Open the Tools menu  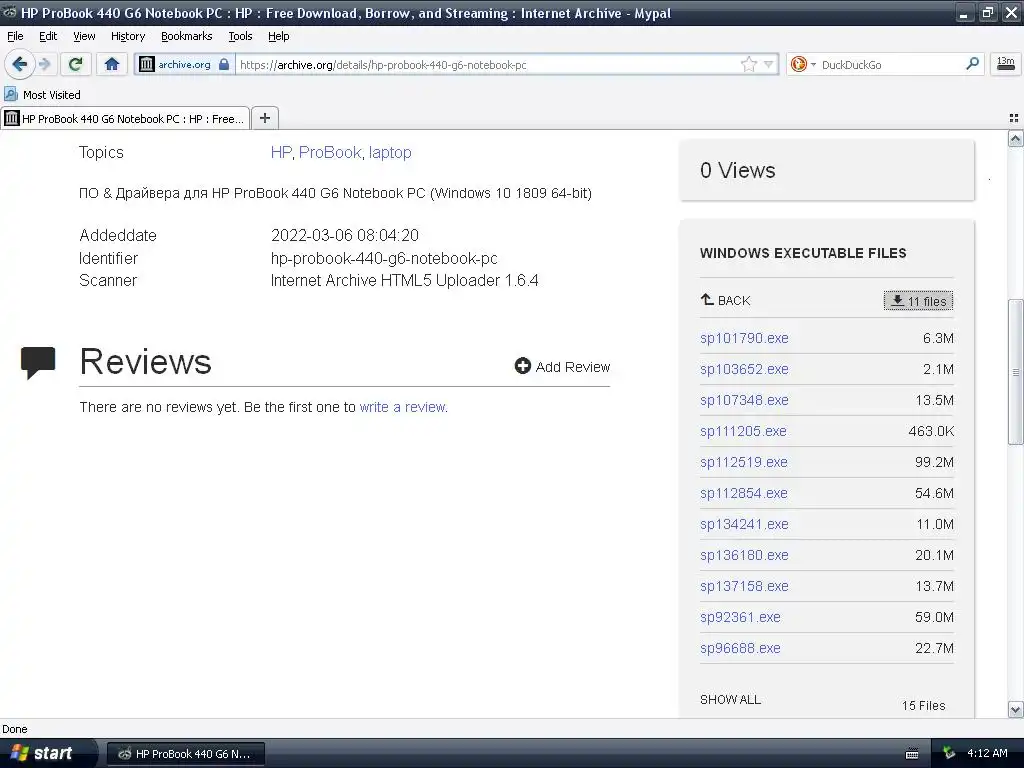[240, 36]
